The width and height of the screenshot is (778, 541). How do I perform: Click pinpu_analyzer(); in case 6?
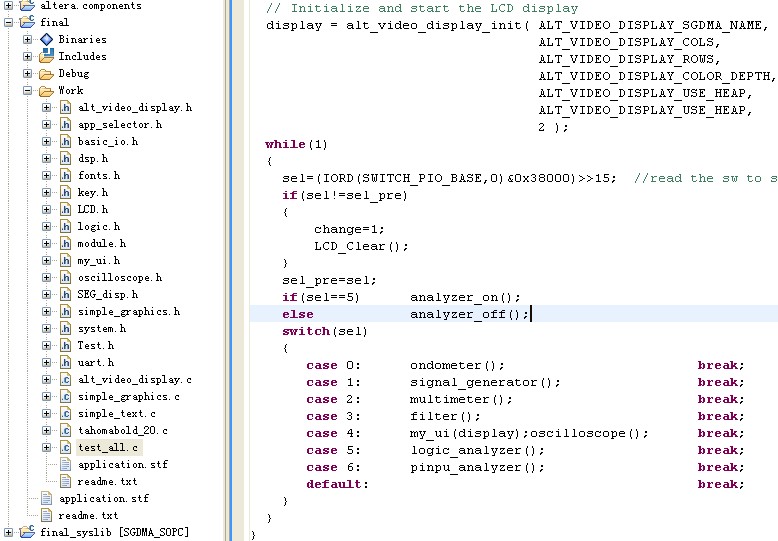(x=477, y=468)
